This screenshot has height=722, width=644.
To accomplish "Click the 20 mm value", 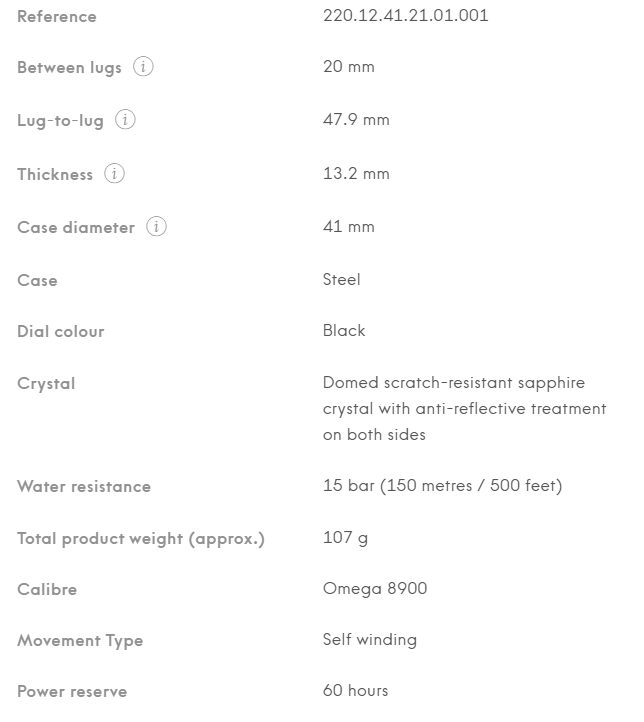I will click(x=349, y=67).
